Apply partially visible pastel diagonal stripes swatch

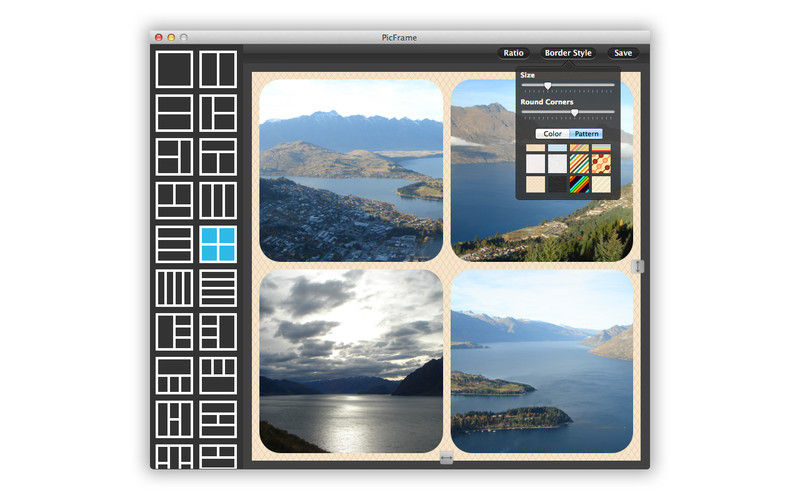click(x=579, y=148)
